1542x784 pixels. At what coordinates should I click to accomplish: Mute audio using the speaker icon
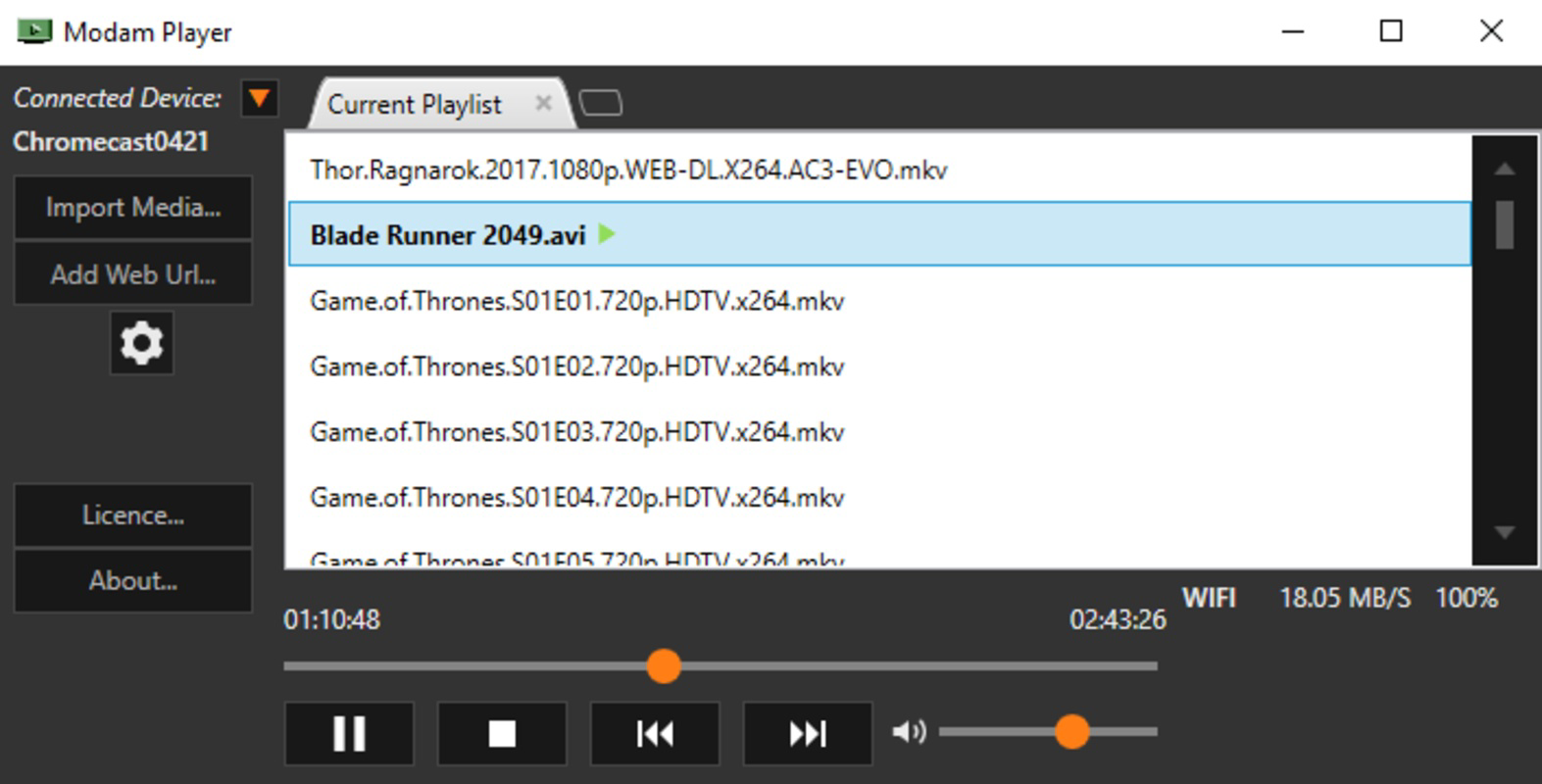tap(909, 731)
